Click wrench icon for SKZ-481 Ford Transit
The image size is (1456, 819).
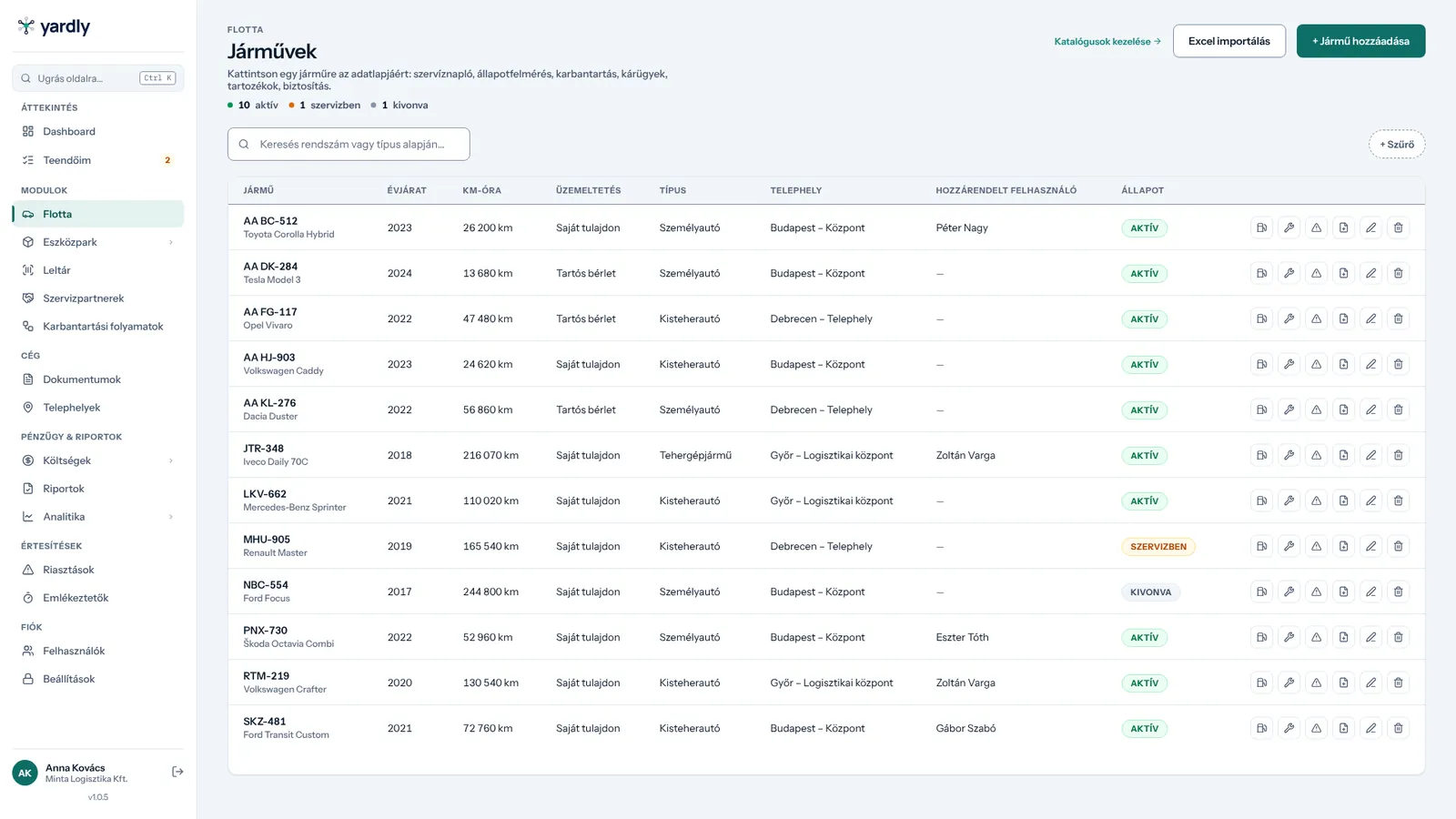[1289, 728]
